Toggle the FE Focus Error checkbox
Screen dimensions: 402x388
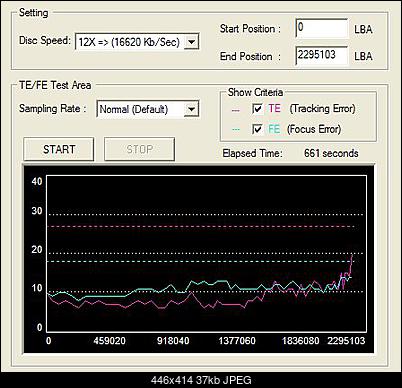tap(257, 129)
